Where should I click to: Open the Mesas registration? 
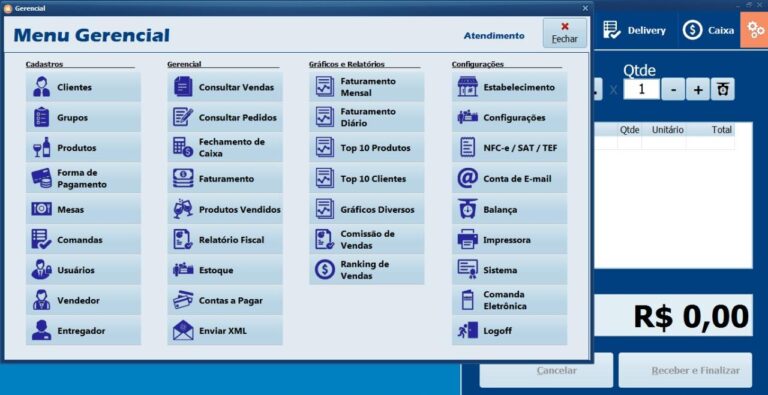(x=83, y=209)
